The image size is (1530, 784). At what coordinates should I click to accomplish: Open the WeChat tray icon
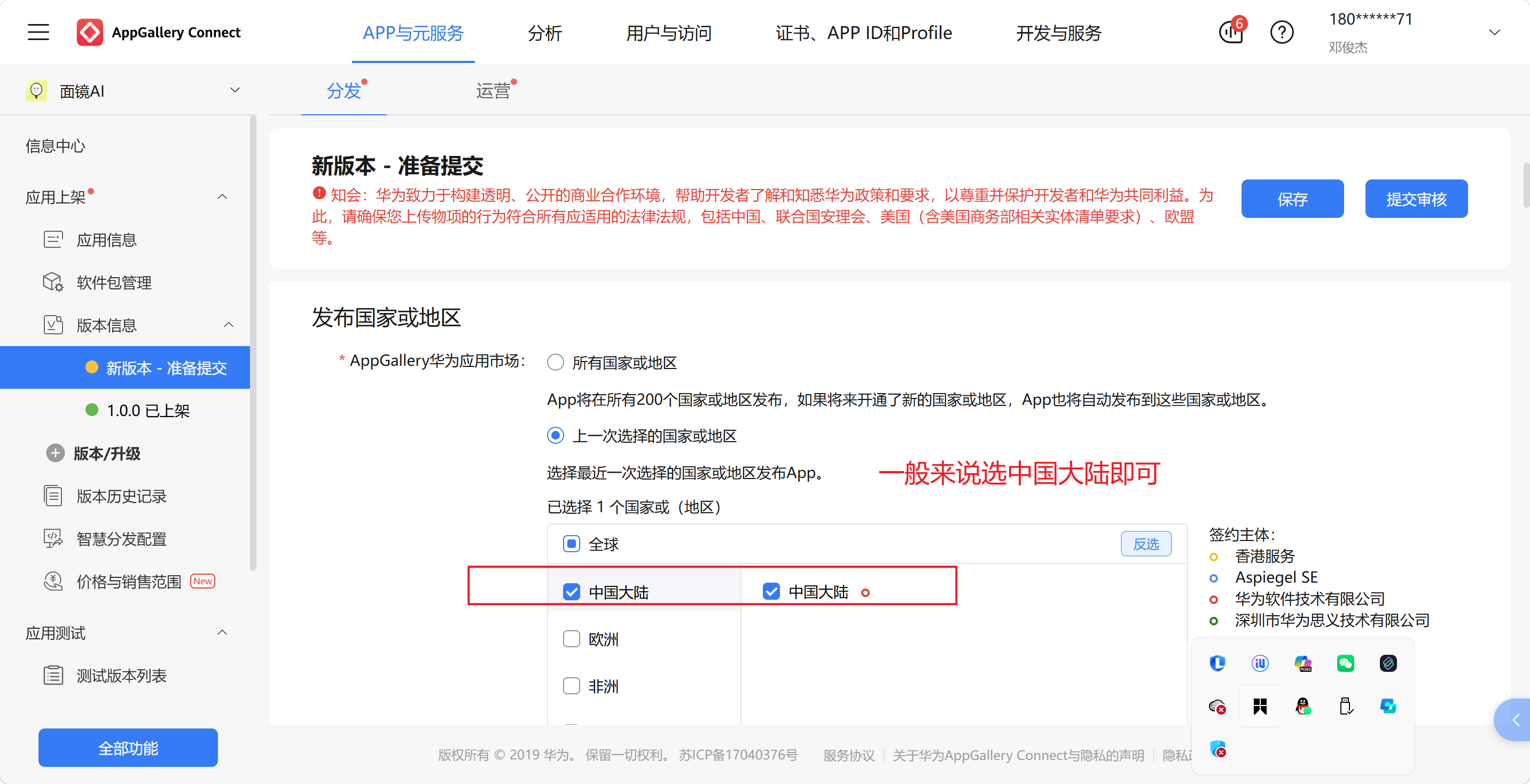[1345, 663]
